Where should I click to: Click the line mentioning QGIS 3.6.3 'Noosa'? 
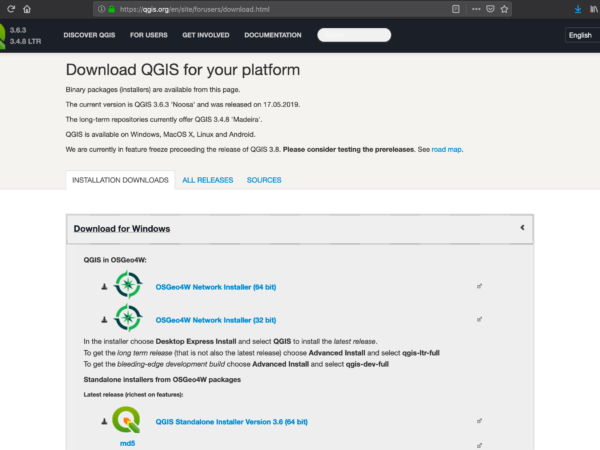(x=183, y=104)
